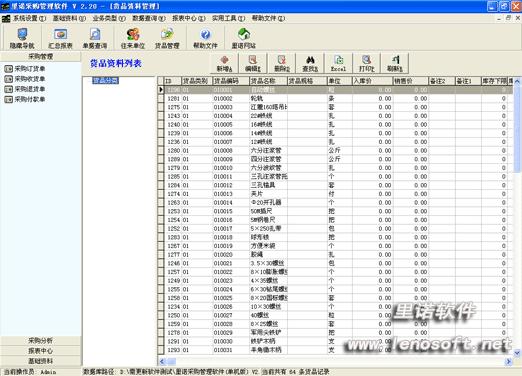Sort by the 货品类别 column header
This screenshot has width=522, height=376.
(x=197, y=81)
